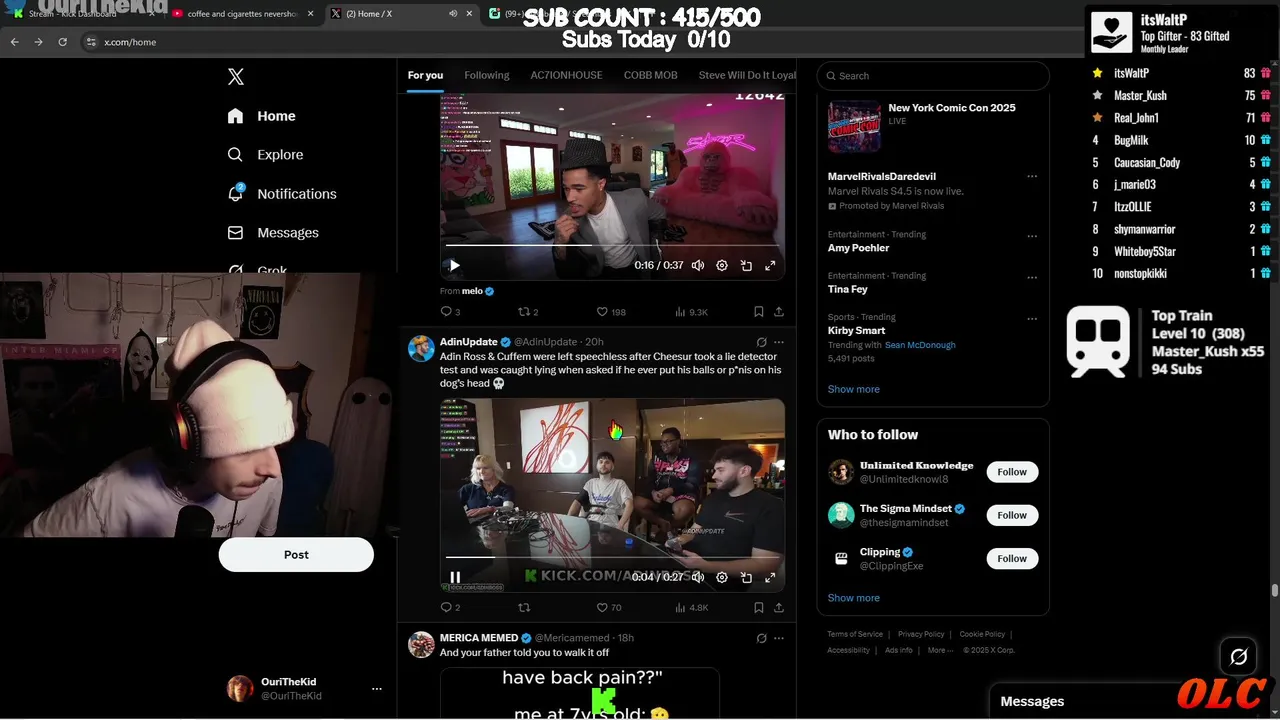
Task: Reply to melo post with 3 comments
Action: pos(450,312)
